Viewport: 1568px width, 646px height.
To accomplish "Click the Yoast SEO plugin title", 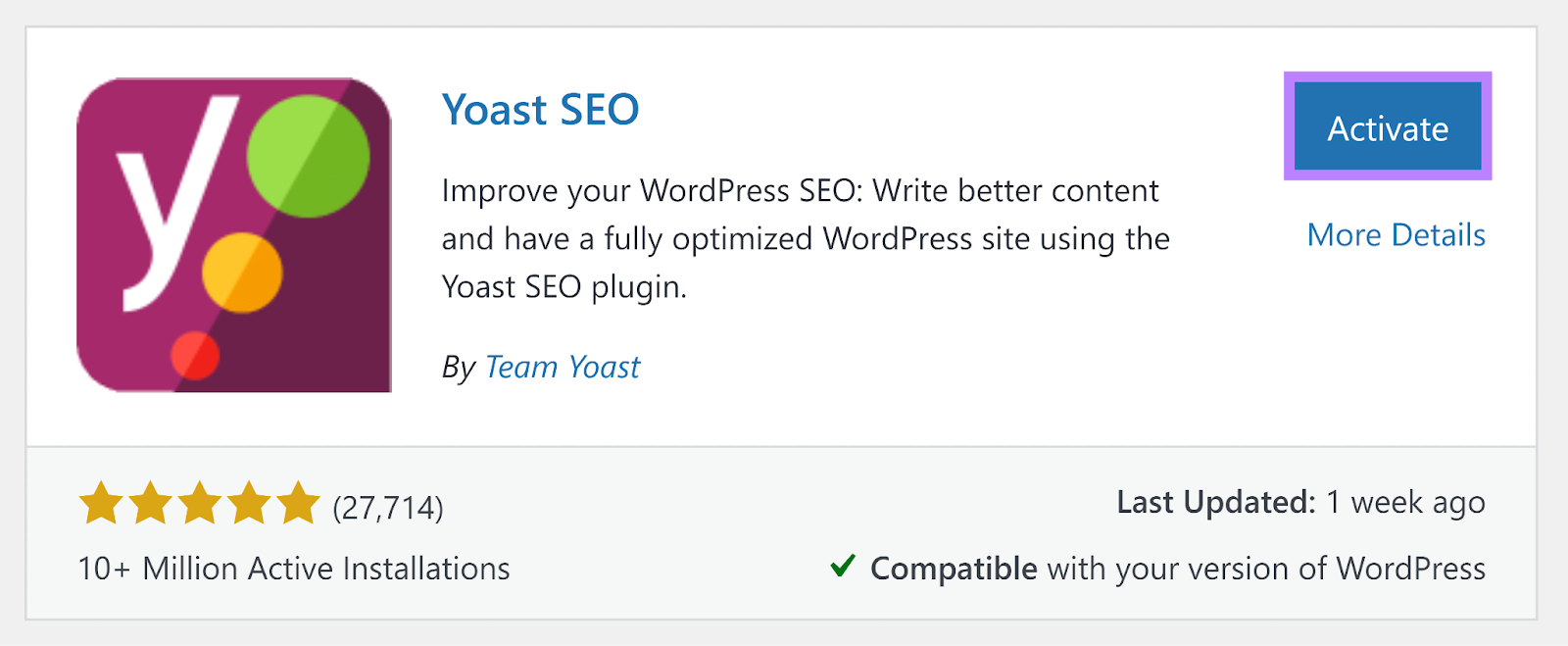I will (x=540, y=110).
